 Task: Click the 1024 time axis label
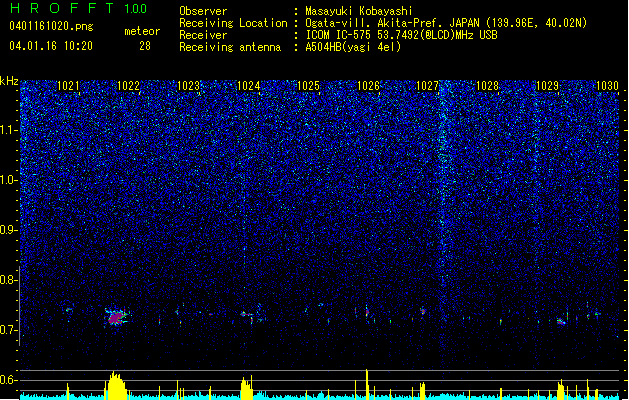pyautogui.click(x=249, y=86)
